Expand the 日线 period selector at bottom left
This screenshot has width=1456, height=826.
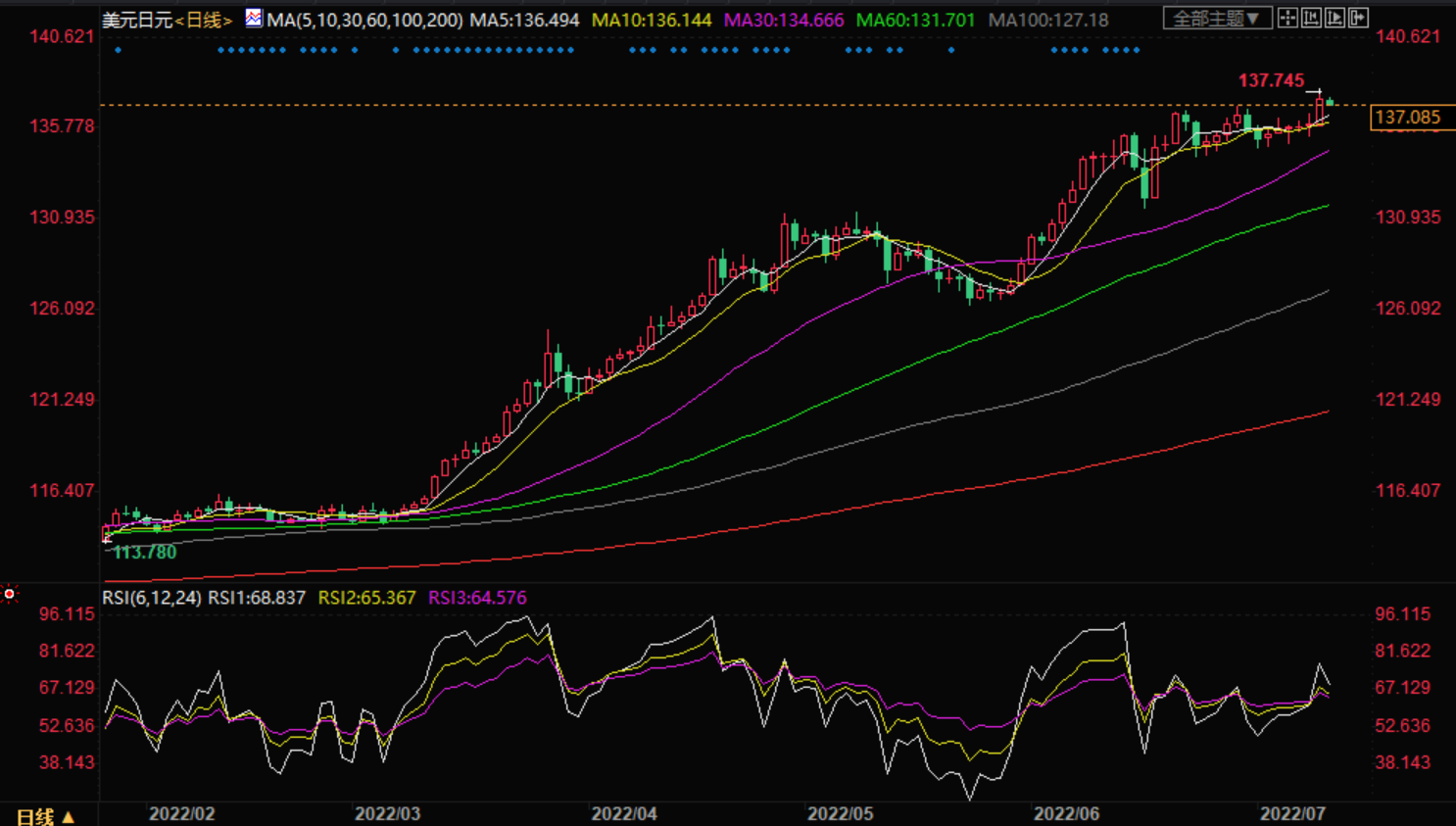coord(45,815)
